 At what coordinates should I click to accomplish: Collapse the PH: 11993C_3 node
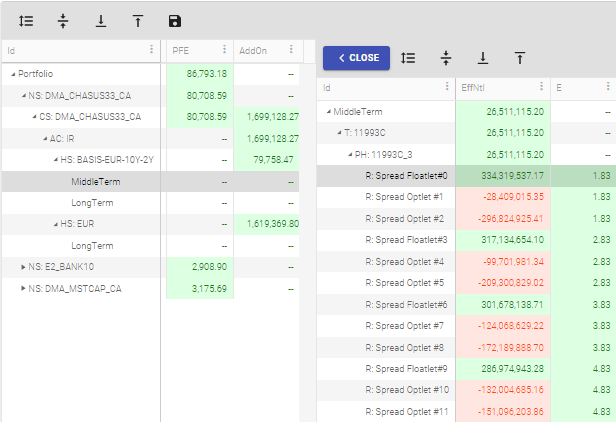[x=350, y=155]
